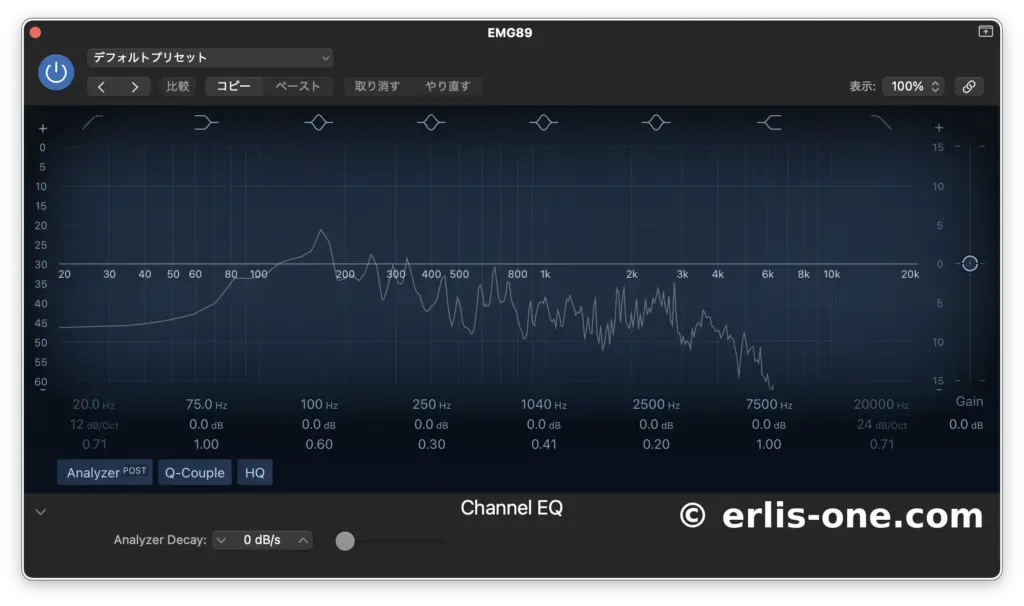Click the 比較 compare button

[x=177, y=86]
